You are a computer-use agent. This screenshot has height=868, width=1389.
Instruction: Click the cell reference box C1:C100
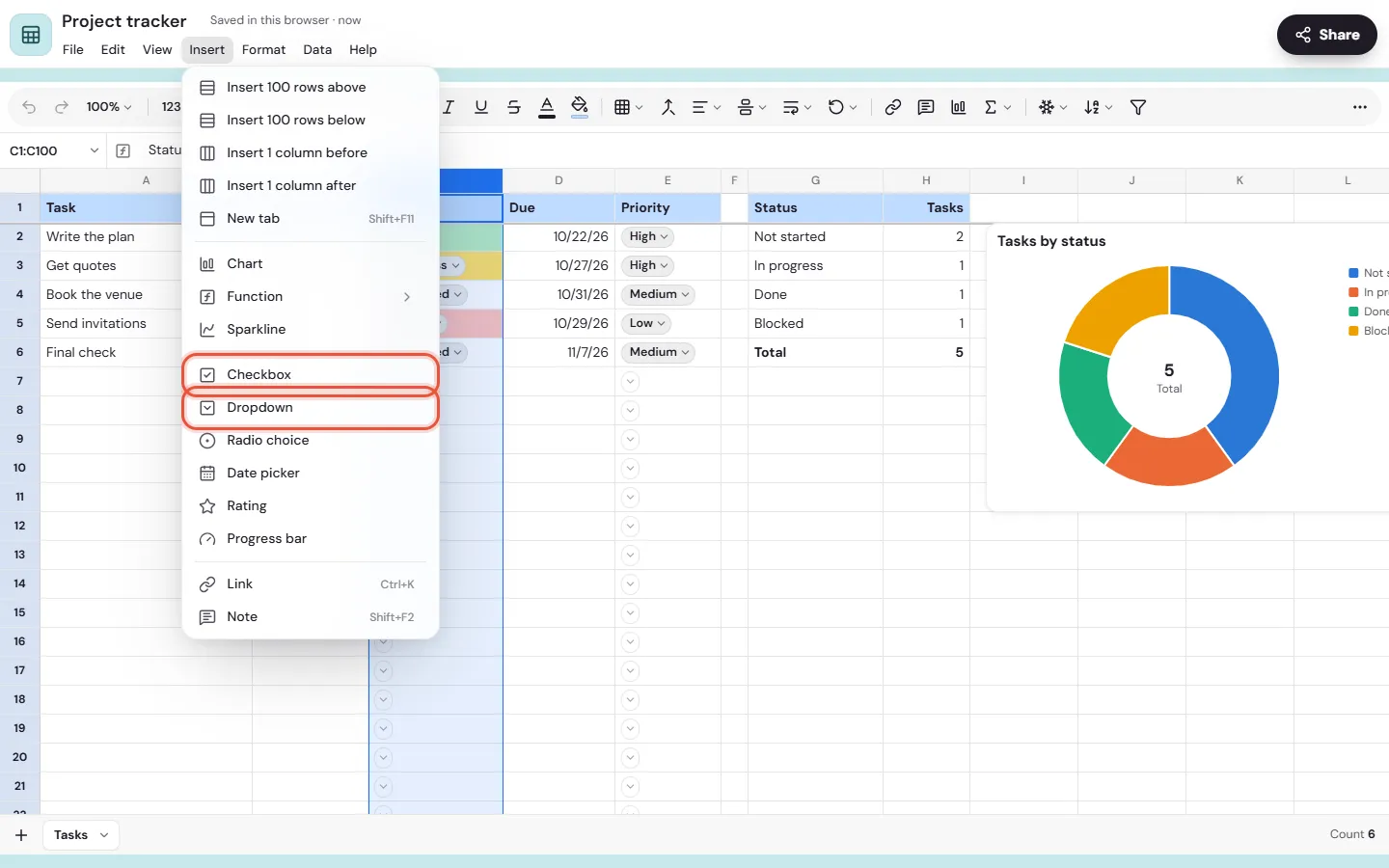(53, 150)
